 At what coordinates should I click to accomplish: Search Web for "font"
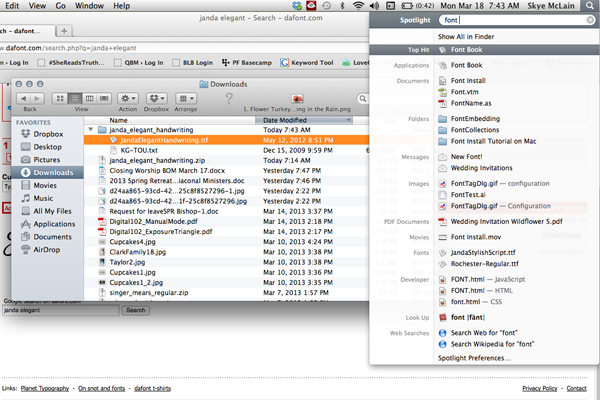pos(484,333)
